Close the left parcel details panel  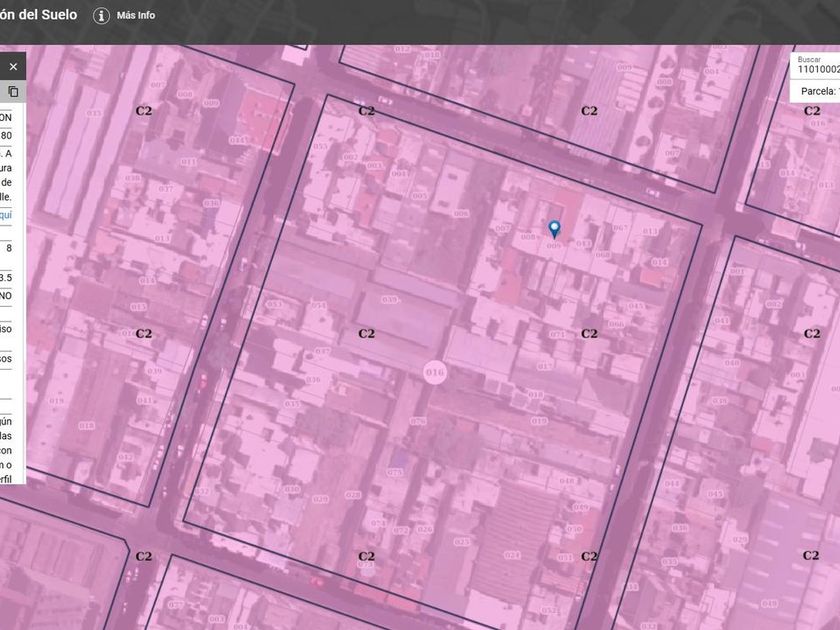[x=13, y=67]
